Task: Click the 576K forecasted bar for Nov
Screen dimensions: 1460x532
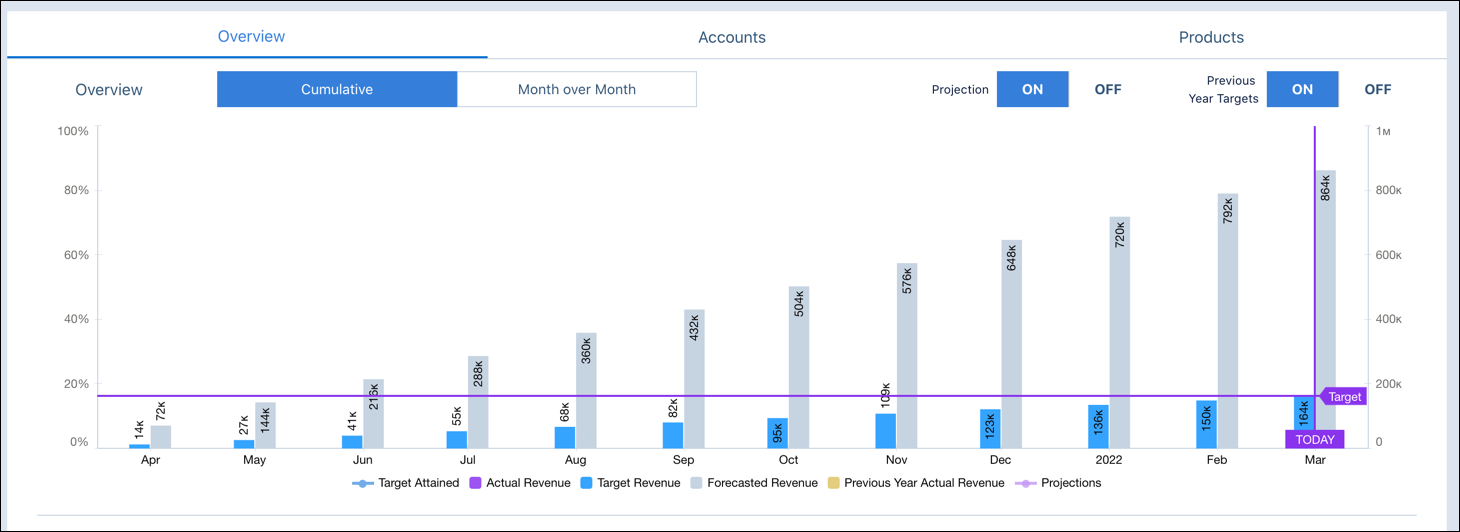Action: tap(907, 355)
